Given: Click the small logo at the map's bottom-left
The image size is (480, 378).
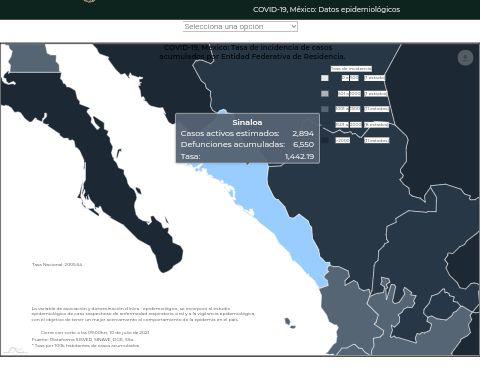Looking at the screenshot, I should (15, 350).
